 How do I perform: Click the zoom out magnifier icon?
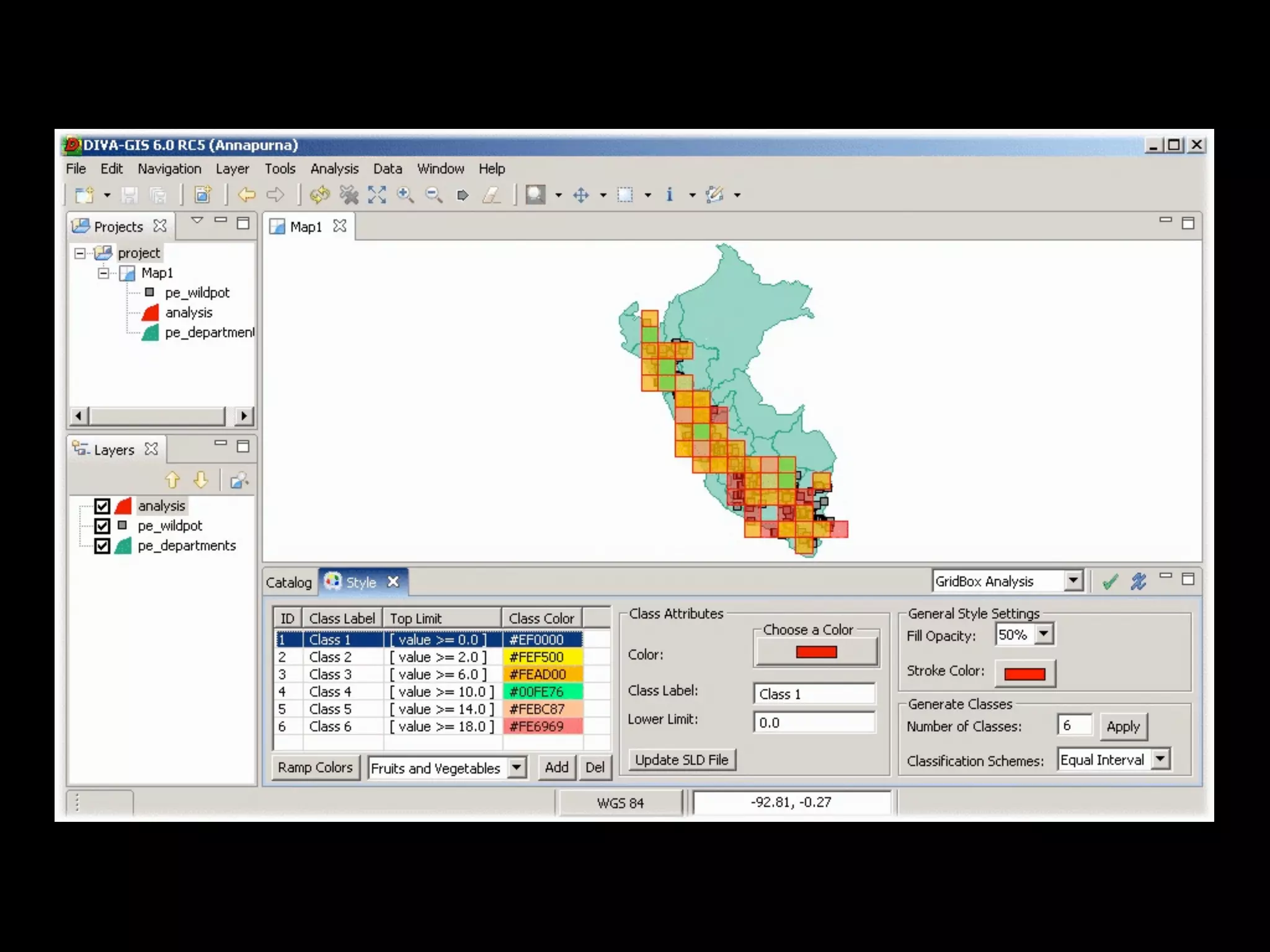click(x=433, y=195)
